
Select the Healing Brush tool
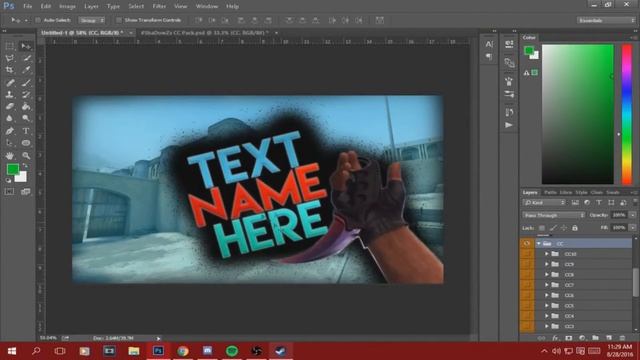10,82
